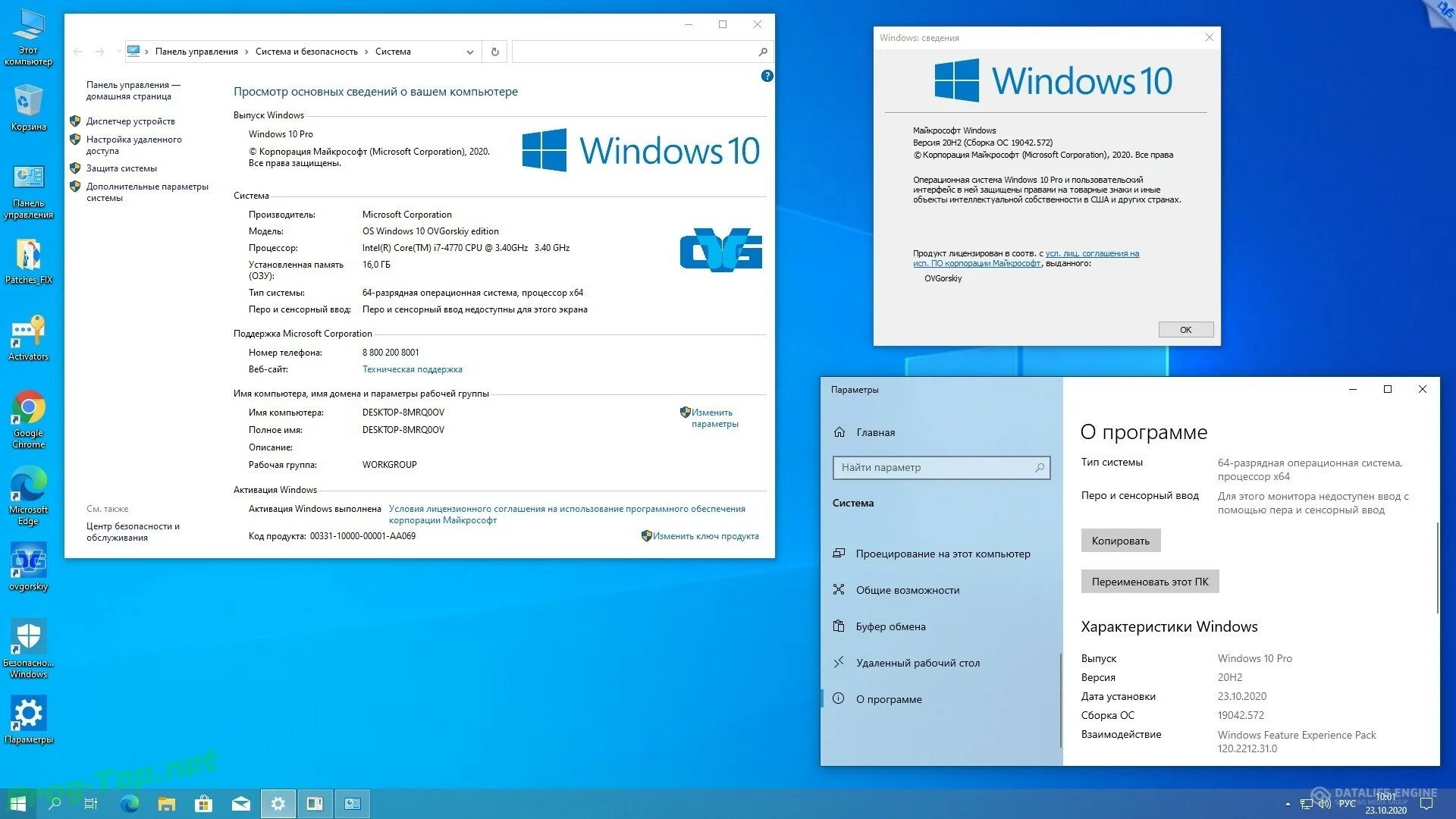Image resolution: width=1456 pixels, height=819 pixels.
Task: Select Буфер обмена in the Settings sidebar
Action: point(890,626)
